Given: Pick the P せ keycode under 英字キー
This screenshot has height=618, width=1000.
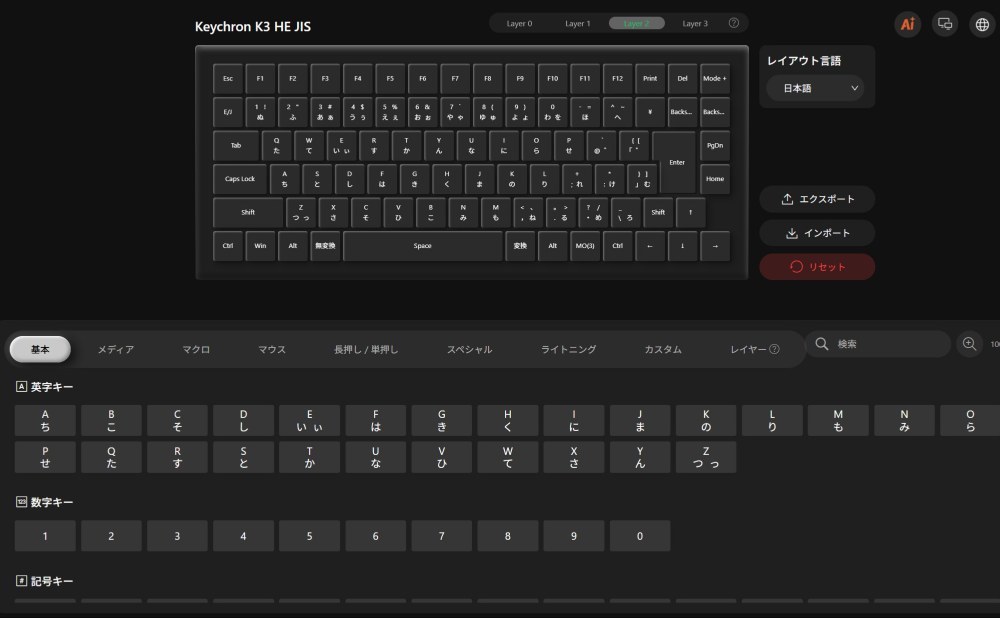Looking at the screenshot, I should coord(45,457).
